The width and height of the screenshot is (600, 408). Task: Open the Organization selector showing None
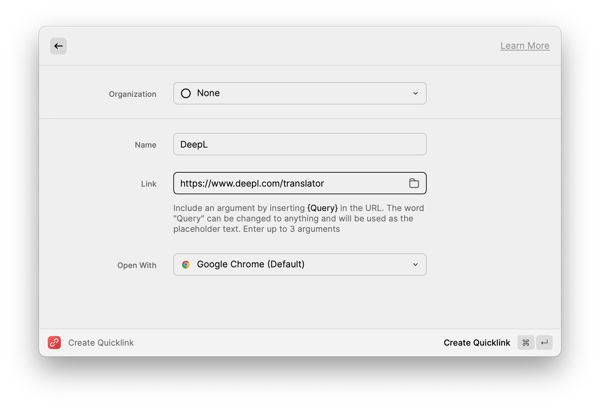click(x=300, y=93)
